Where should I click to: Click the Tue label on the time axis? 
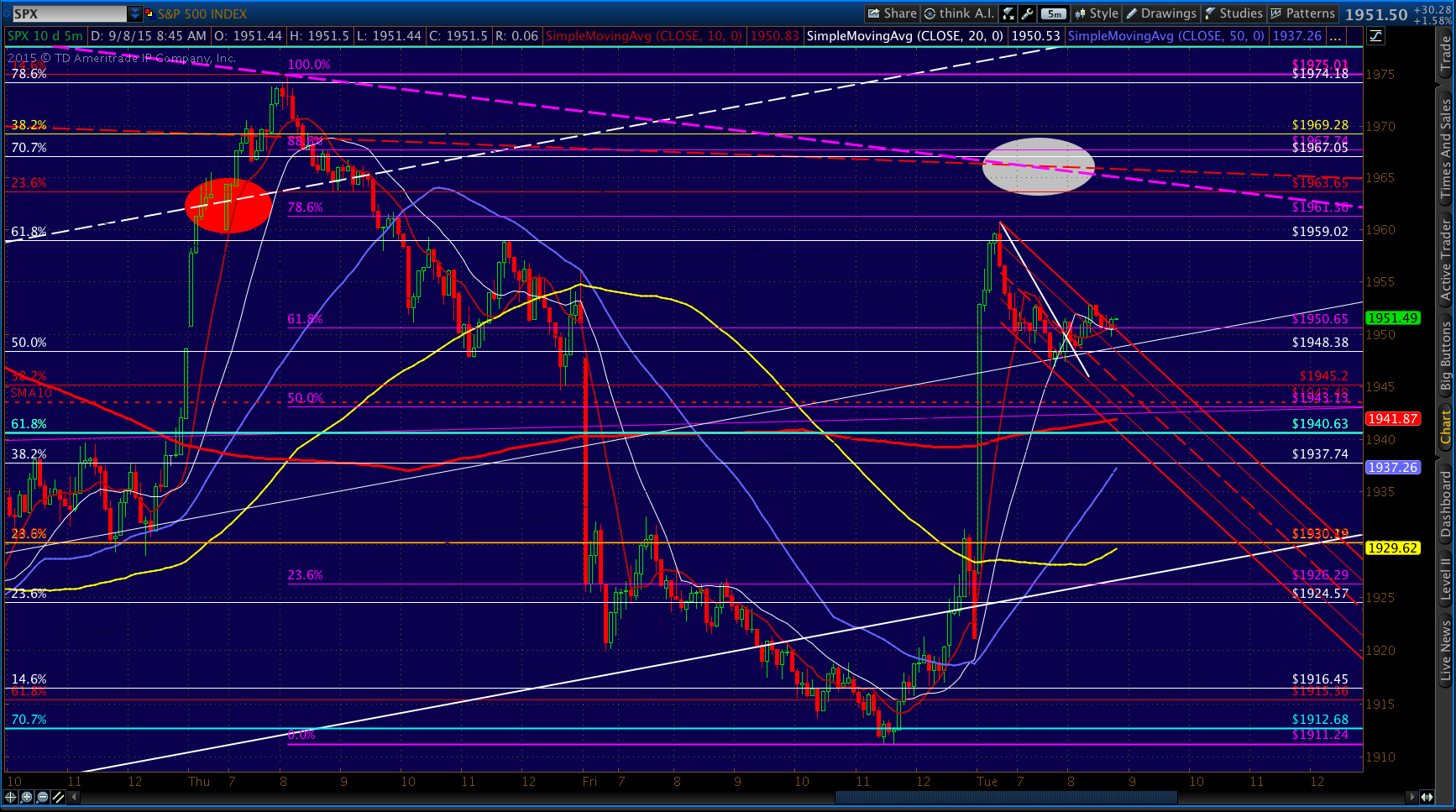(x=987, y=782)
